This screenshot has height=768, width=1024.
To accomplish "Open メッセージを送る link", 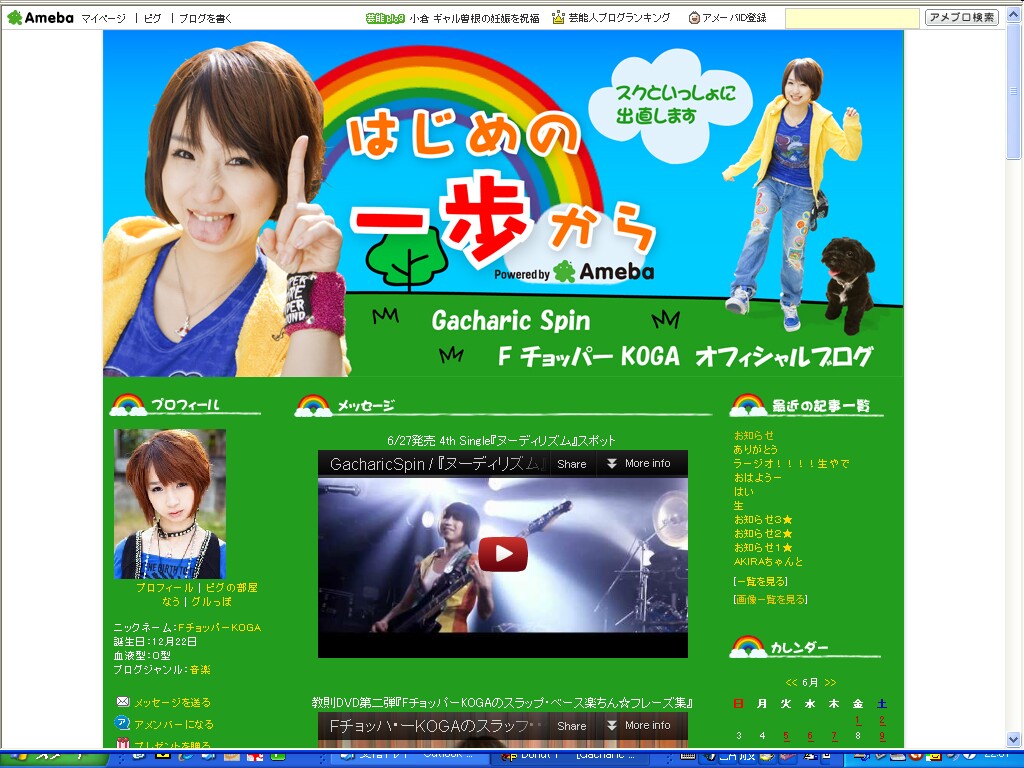I will point(172,703).
